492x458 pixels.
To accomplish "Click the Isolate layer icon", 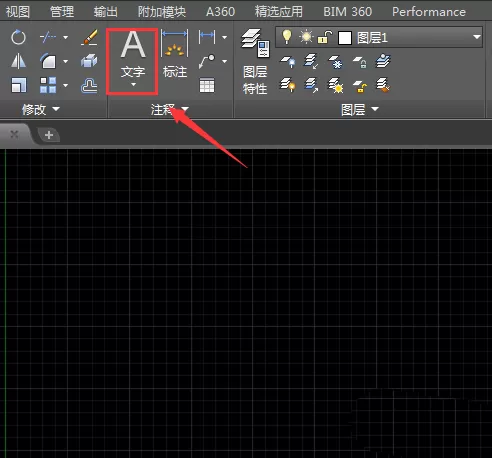I will (x=311, y=61).
